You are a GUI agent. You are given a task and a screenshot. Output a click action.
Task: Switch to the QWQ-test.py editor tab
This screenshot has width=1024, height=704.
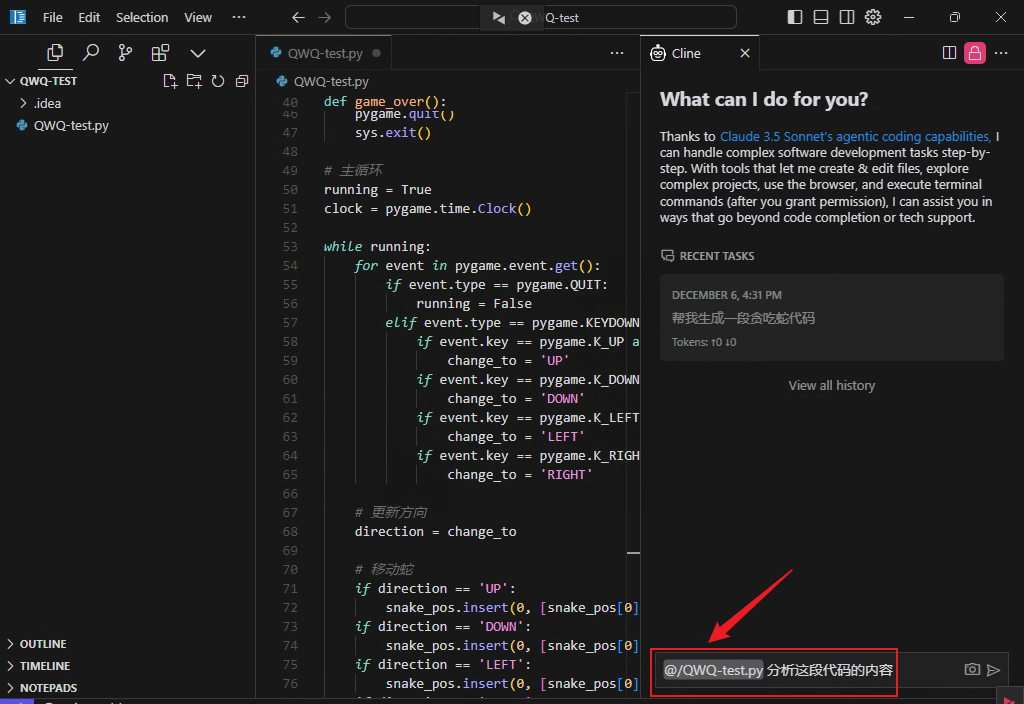pyautogui.click(x=324, y=53)
